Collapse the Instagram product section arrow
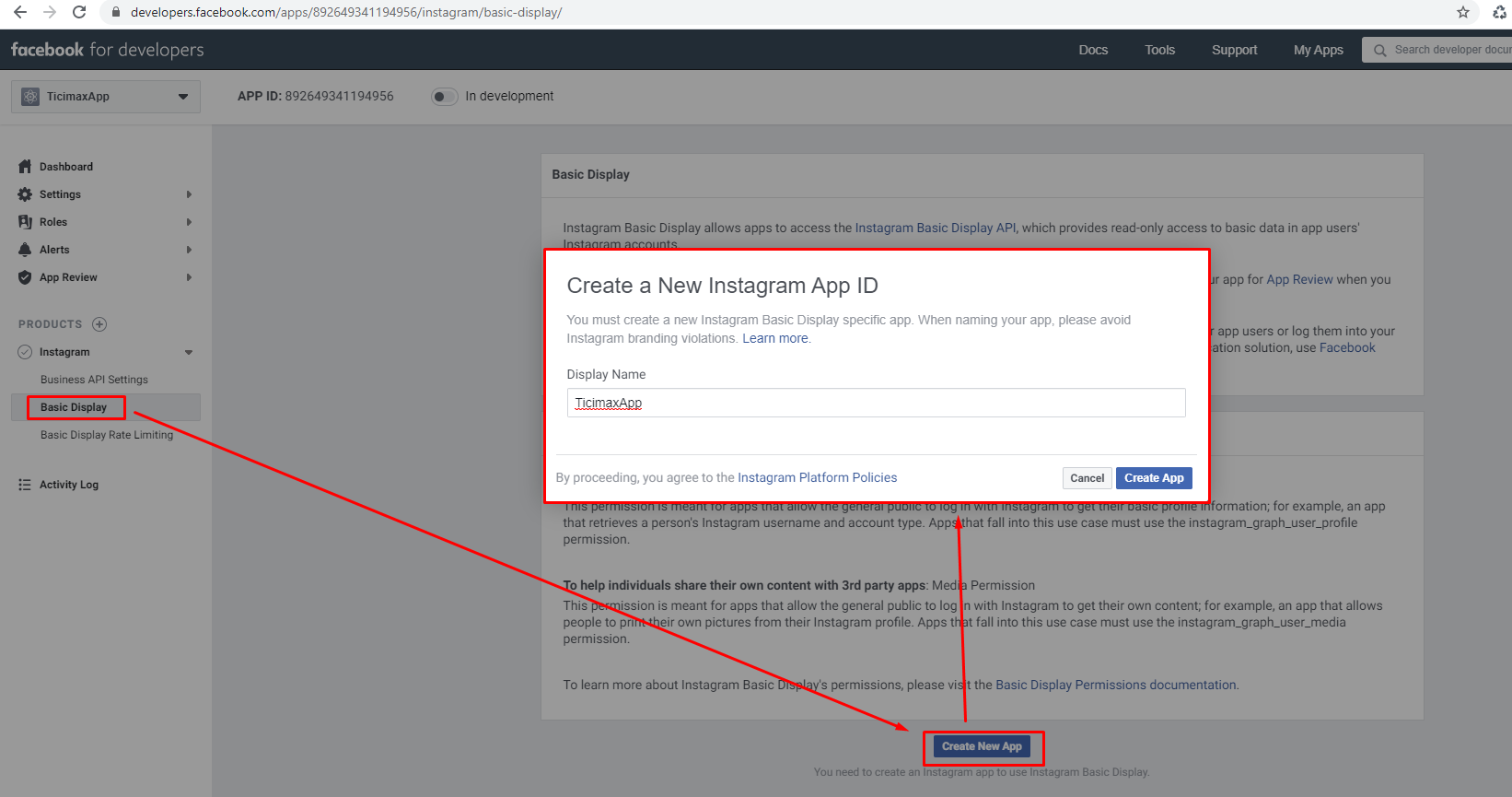This screenshot has width=1512, height=797. (189, 352)
